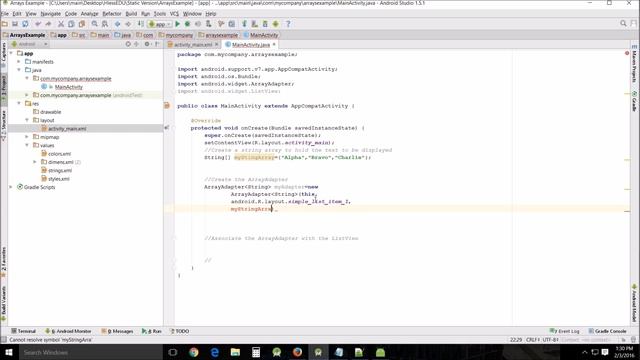Click the Save All toolbar icon
Image resolution: width=640 pixels, height=360 pixels.
pyautogui.click(x=15, y=24)
